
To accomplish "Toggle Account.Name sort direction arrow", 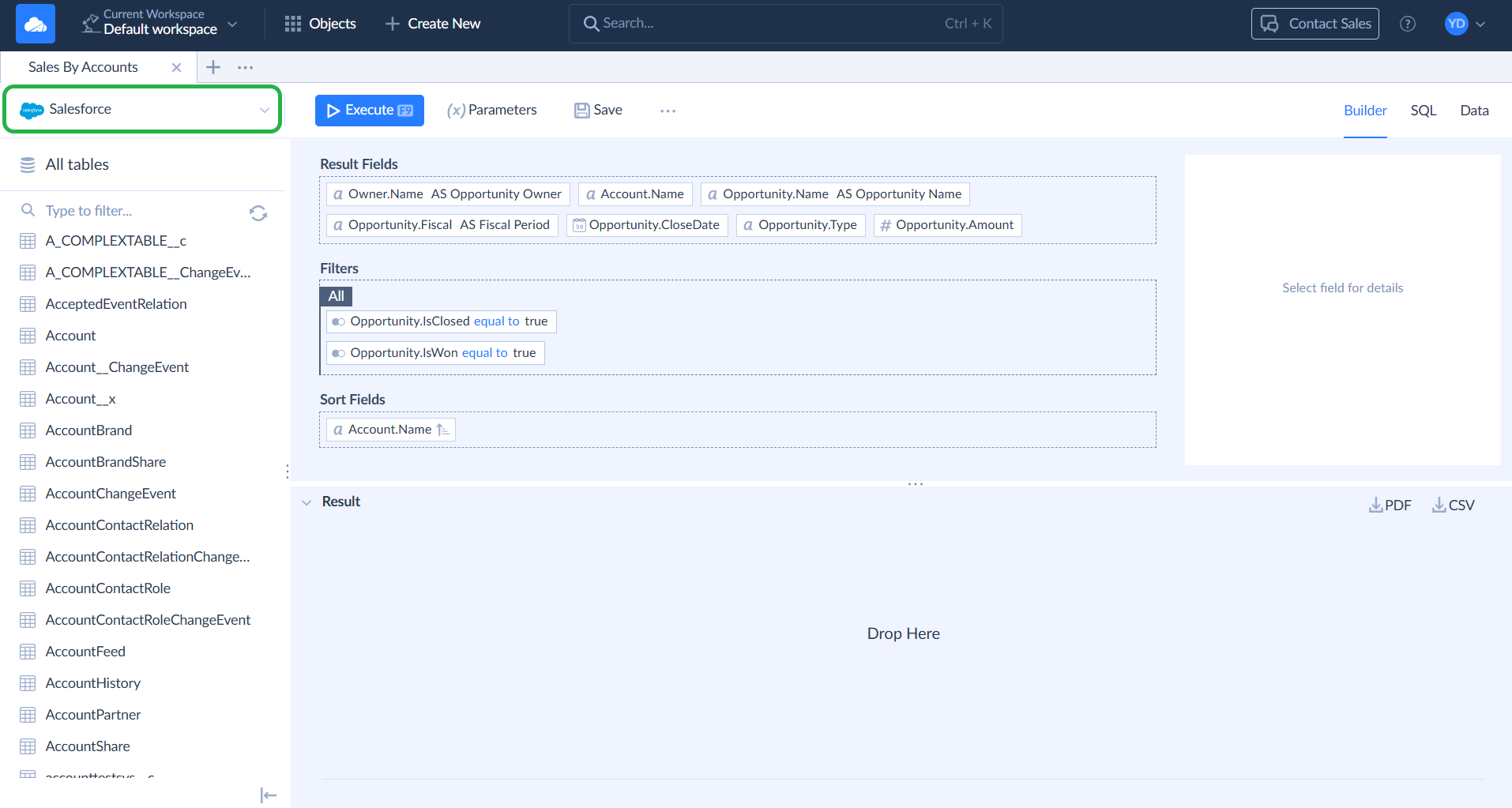I will (x=444, y=429).
